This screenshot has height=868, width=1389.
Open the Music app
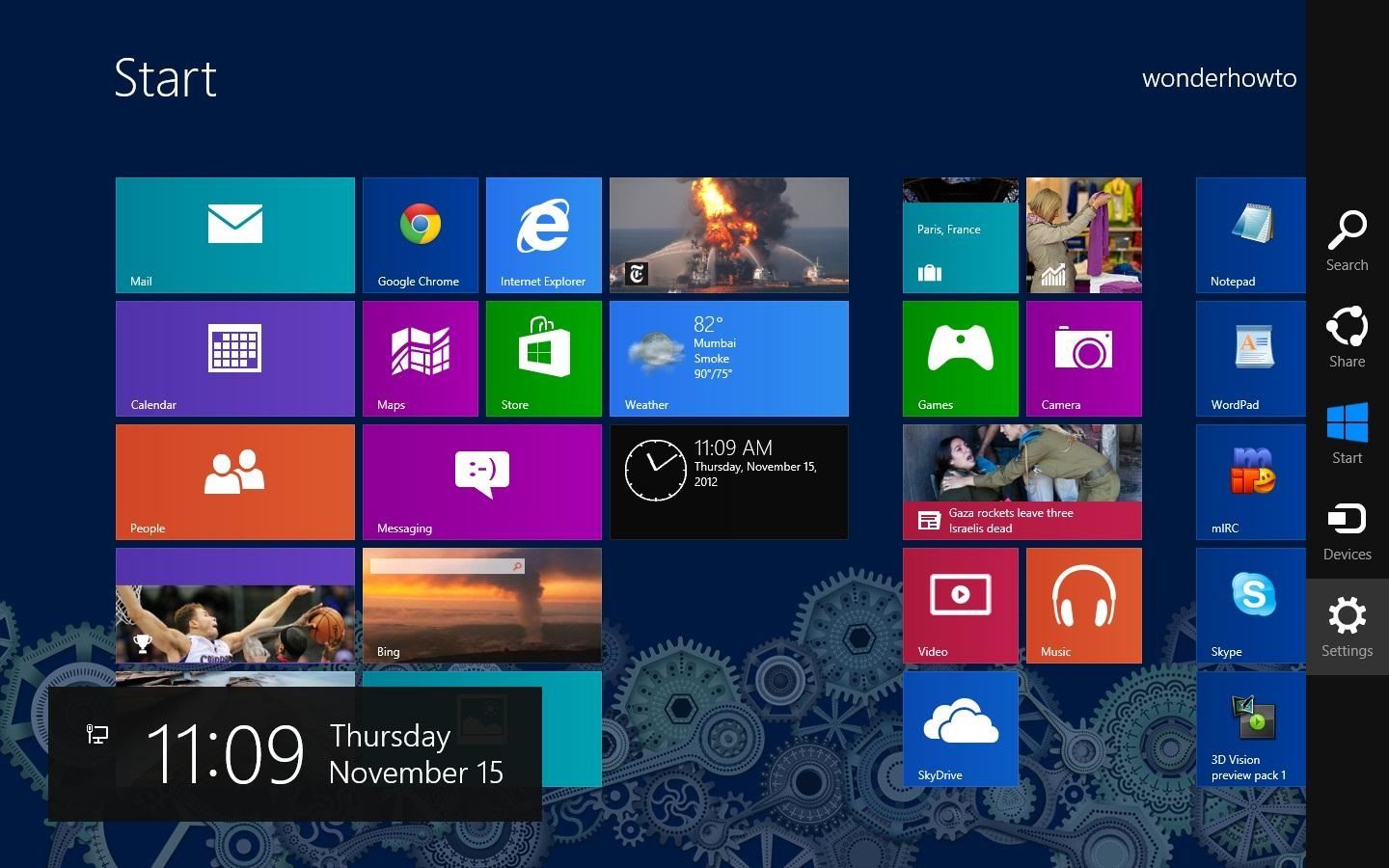point(1083,605)
